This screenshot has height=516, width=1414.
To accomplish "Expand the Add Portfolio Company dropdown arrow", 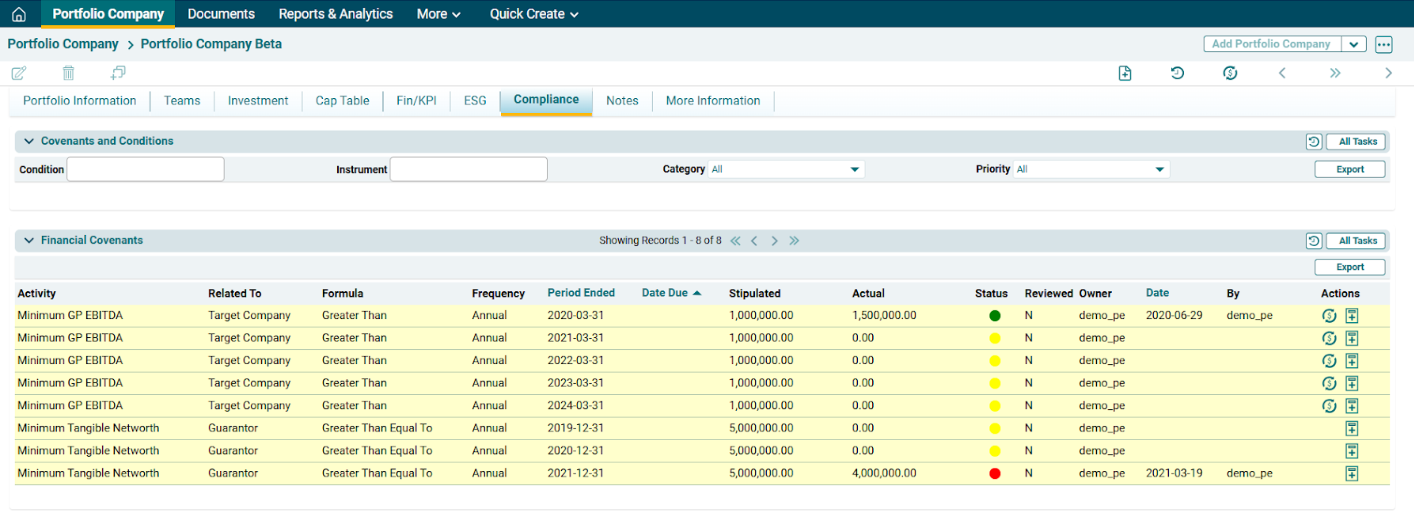I will 1353,44.
